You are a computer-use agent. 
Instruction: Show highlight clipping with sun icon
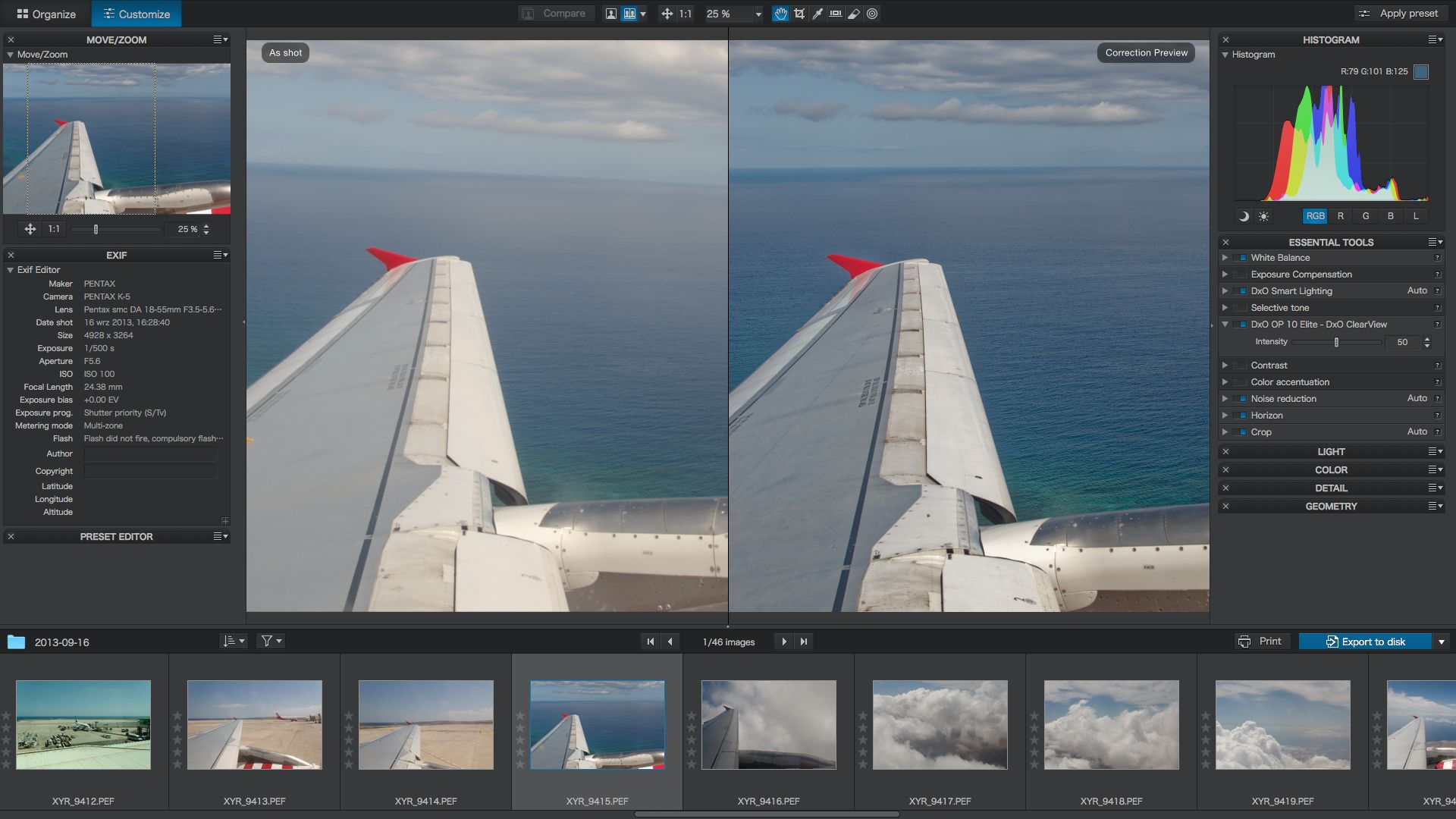click(x=1263, y=216)
